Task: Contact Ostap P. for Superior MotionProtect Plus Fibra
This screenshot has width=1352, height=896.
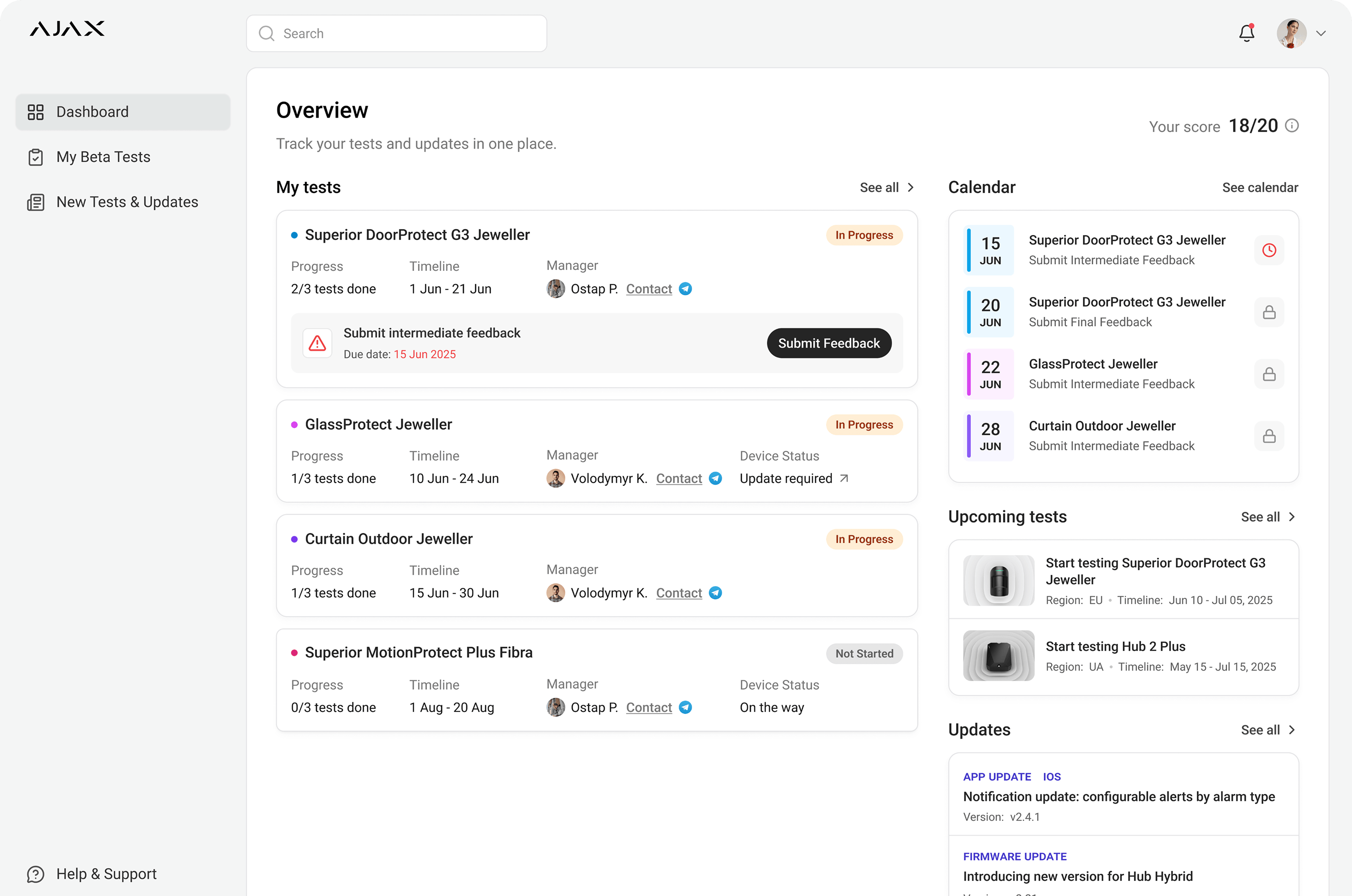Action: click(649, 707)
